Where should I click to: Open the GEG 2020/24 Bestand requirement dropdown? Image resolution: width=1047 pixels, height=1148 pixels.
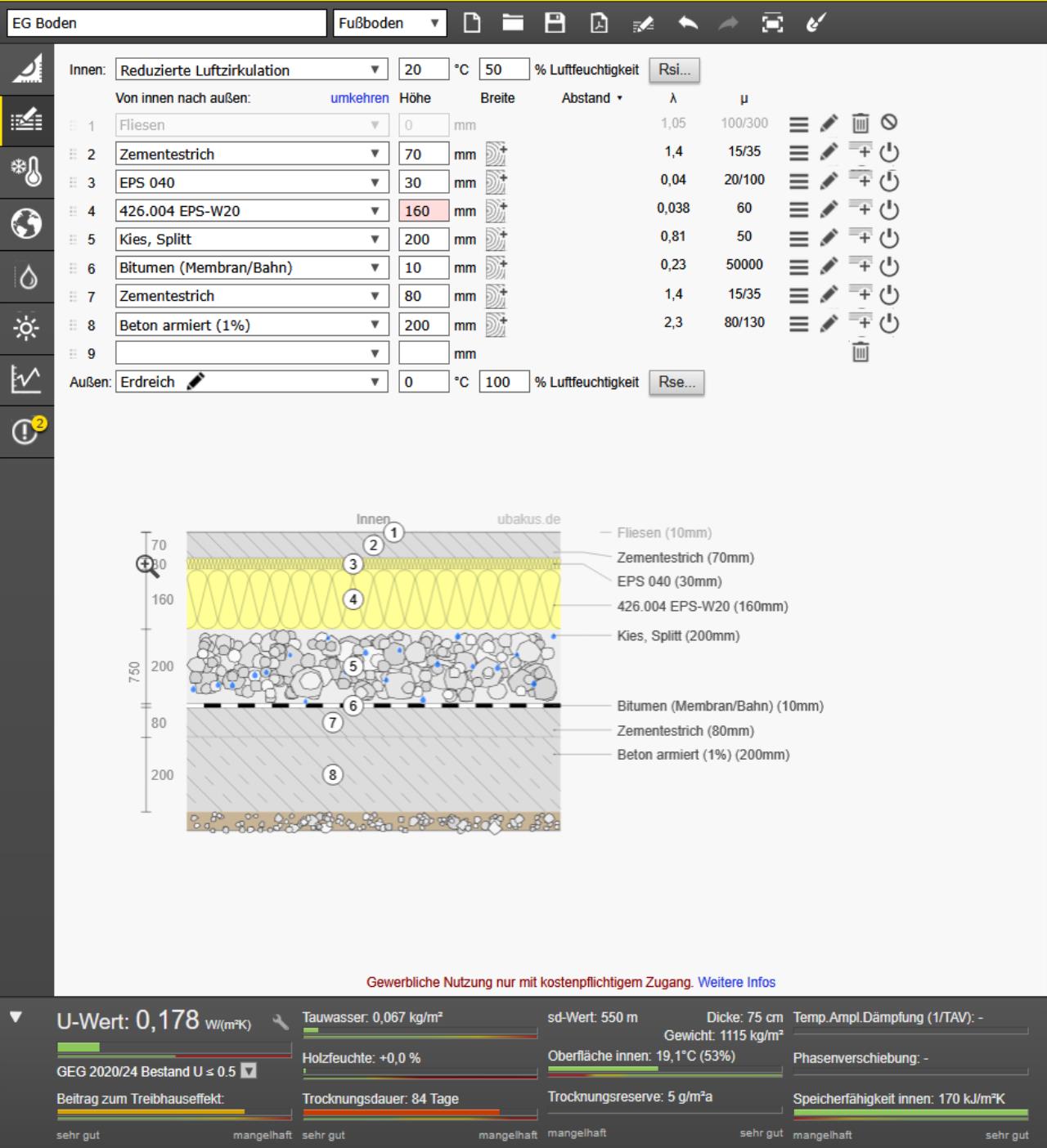[x=249, y=1071]
